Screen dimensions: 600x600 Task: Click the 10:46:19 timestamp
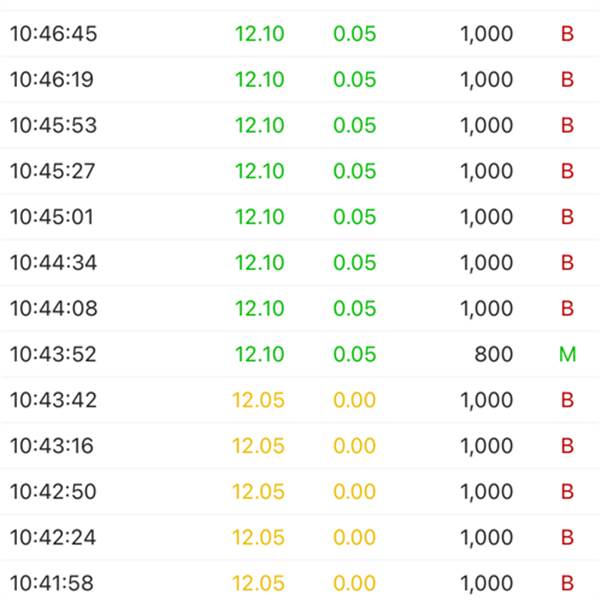(54, 80)
